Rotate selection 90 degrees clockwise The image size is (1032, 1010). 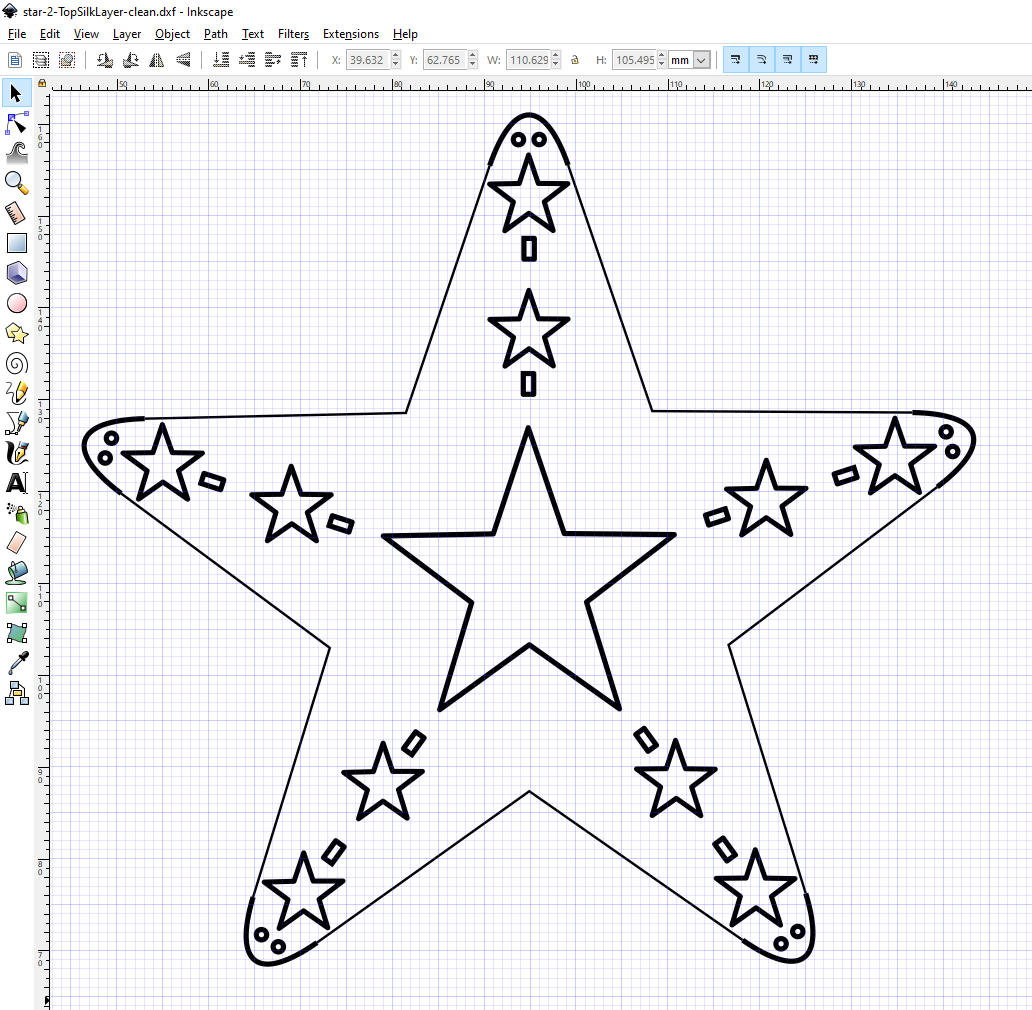(x=130, y=59)
